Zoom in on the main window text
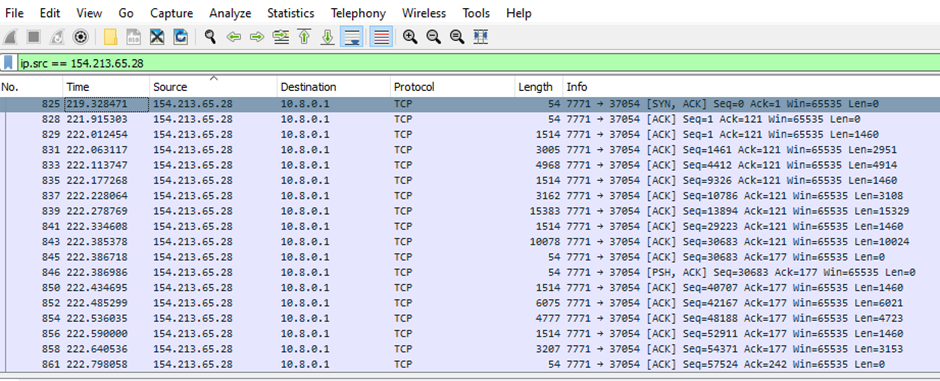 pos(410,37)
